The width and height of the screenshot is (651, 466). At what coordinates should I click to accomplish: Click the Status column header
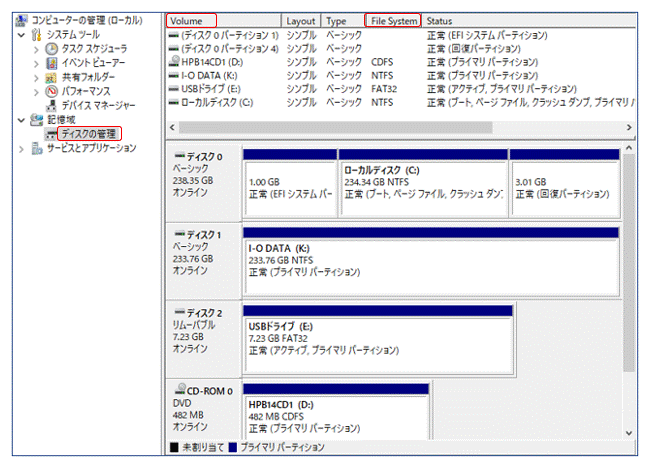point(440,20)
